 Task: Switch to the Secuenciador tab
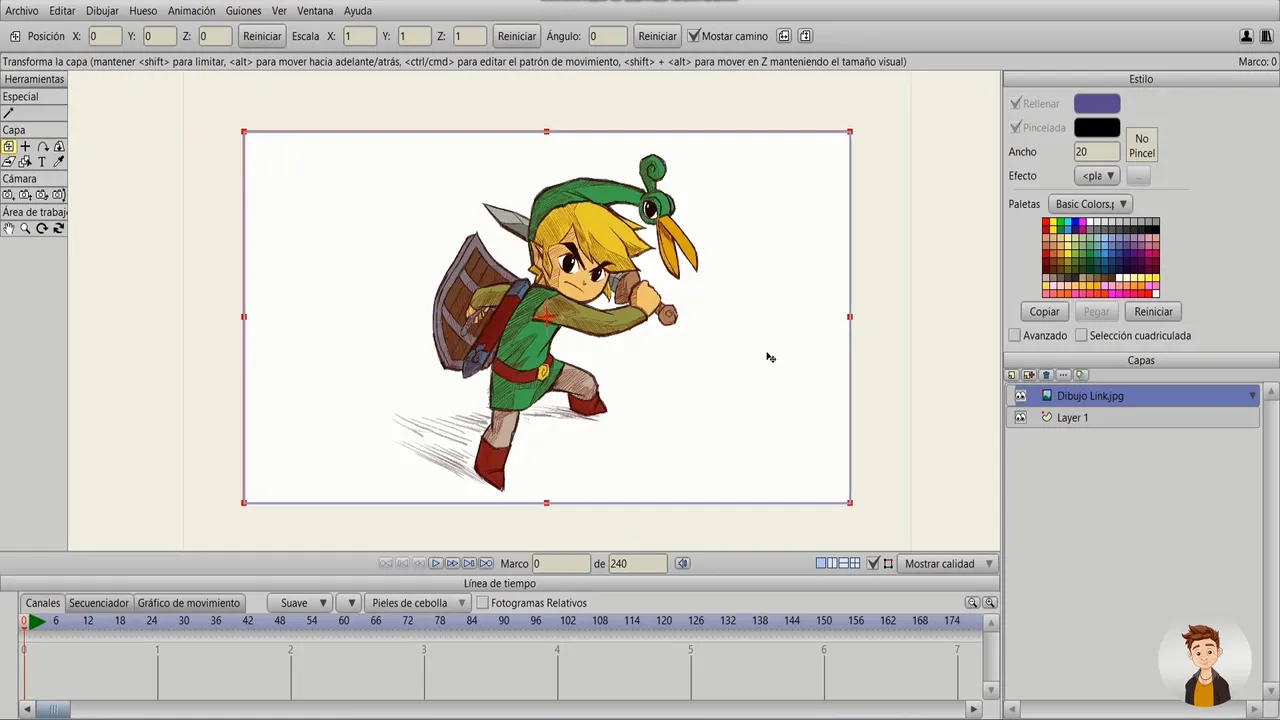[x=99, y=603]
